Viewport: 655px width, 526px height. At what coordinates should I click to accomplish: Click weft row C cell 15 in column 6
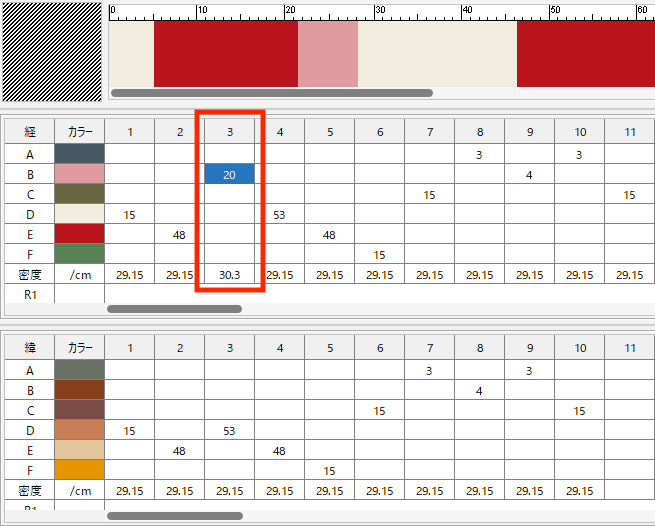[x=379, y=410]
